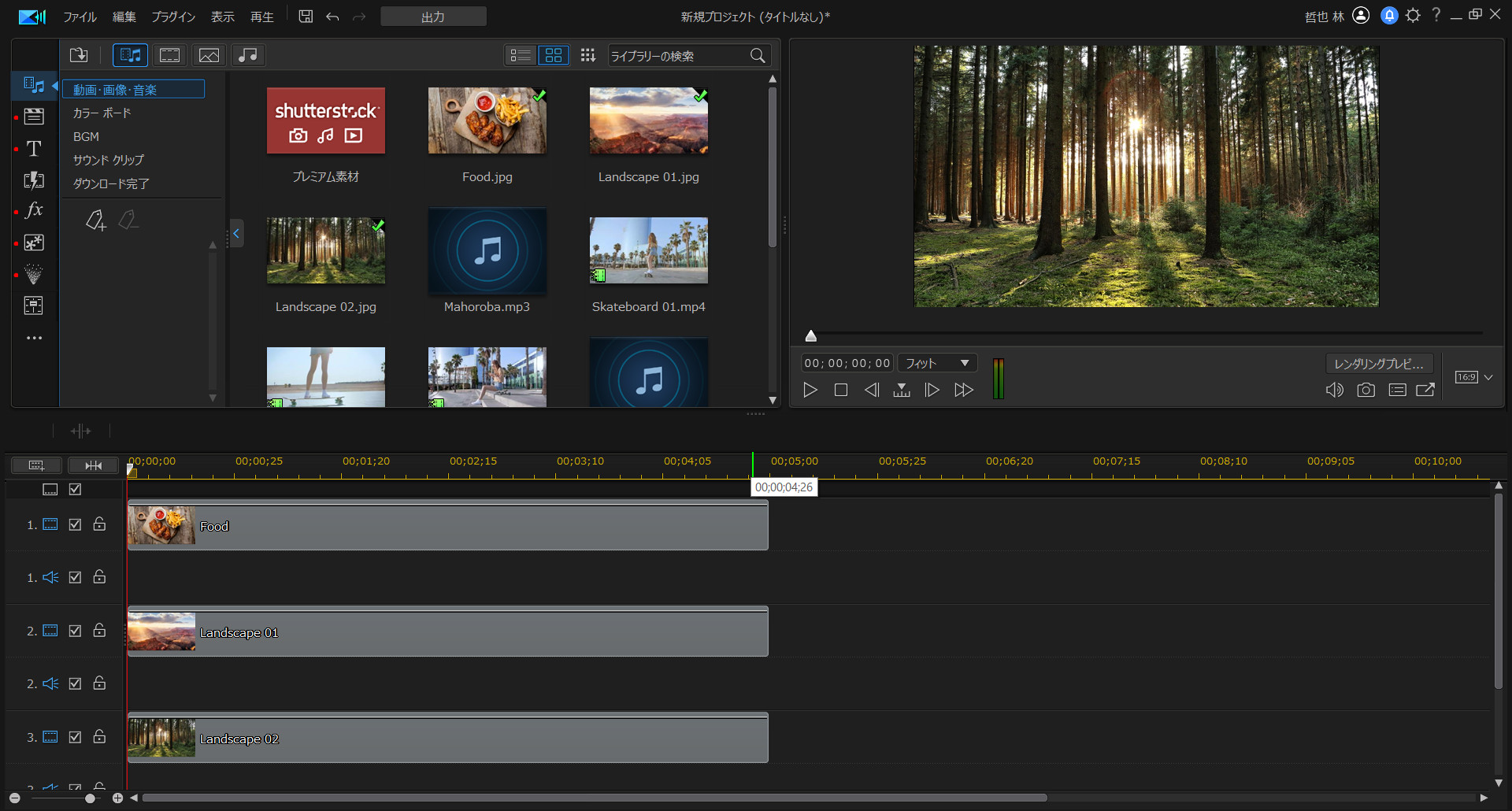1512x811 pixels.
Task: Open the 16:9 aspect ratio dropdown
Action: click(1474, 377)
